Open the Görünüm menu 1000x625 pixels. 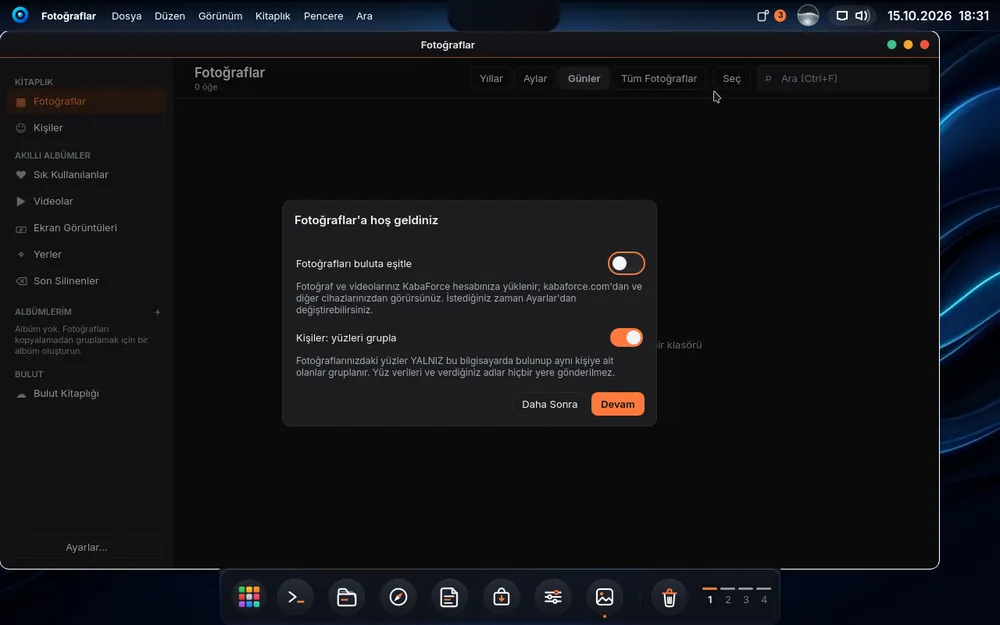[220, 16]
